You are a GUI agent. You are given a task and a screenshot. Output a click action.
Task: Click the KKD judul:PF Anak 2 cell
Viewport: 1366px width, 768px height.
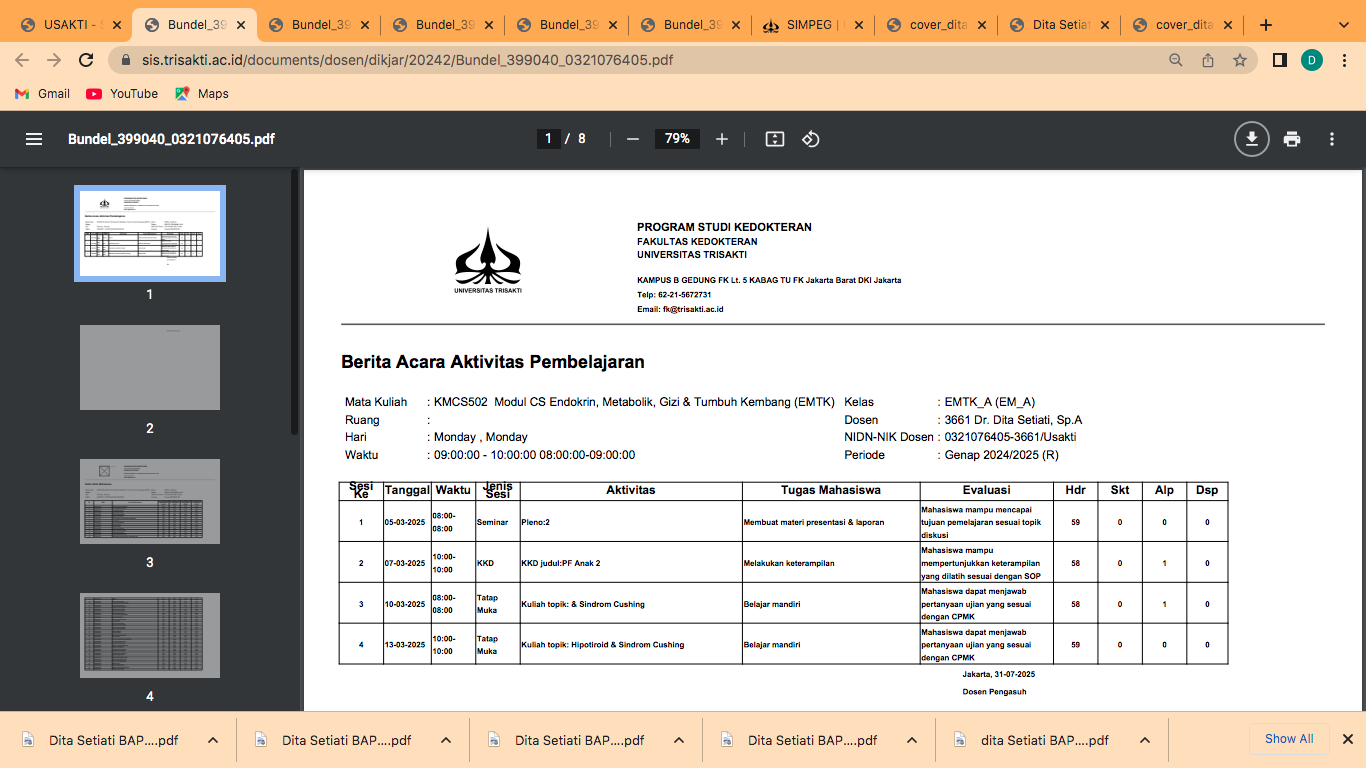(x=631, y=563)
